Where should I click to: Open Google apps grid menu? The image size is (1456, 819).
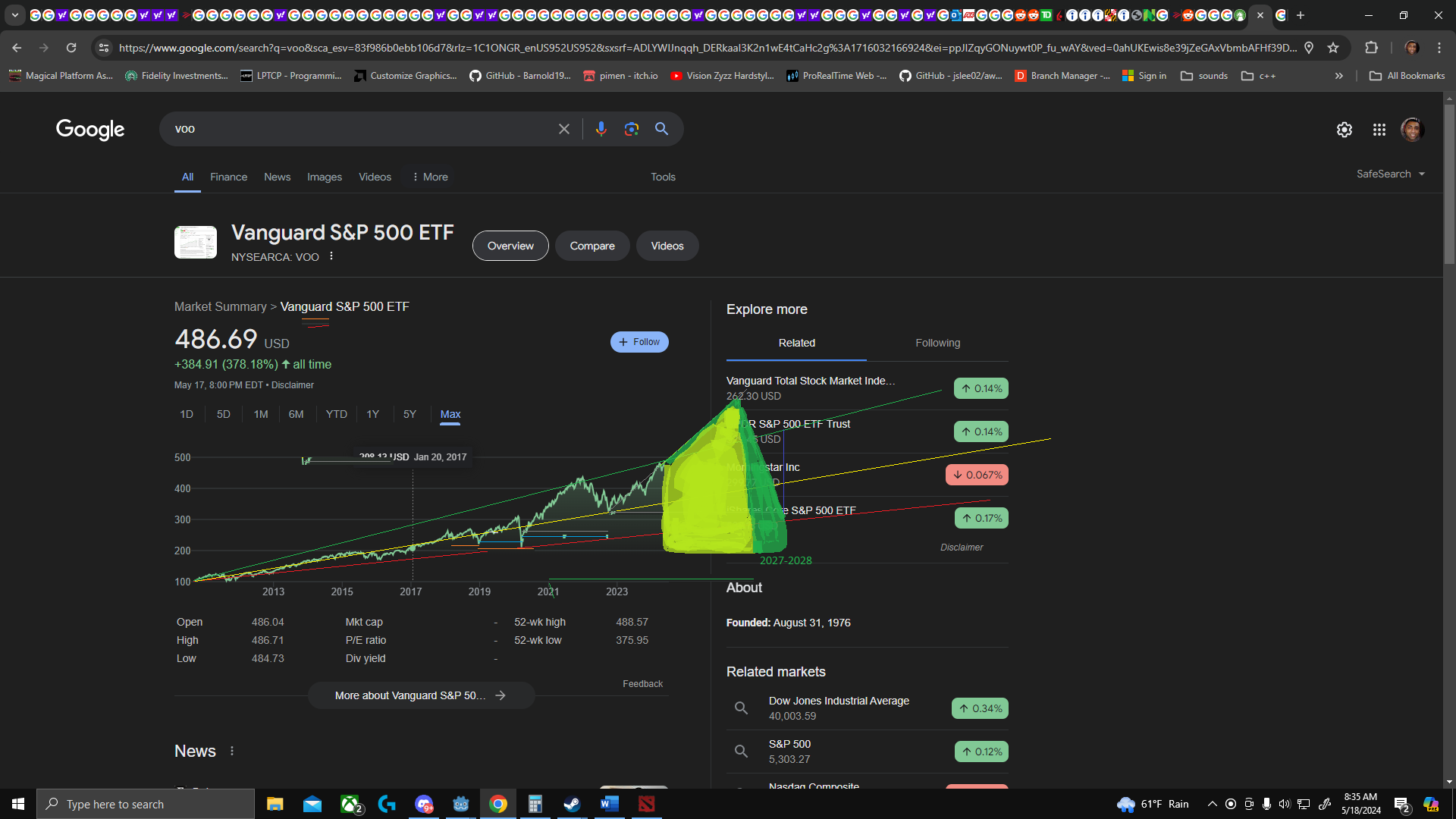pos(1379,130)
